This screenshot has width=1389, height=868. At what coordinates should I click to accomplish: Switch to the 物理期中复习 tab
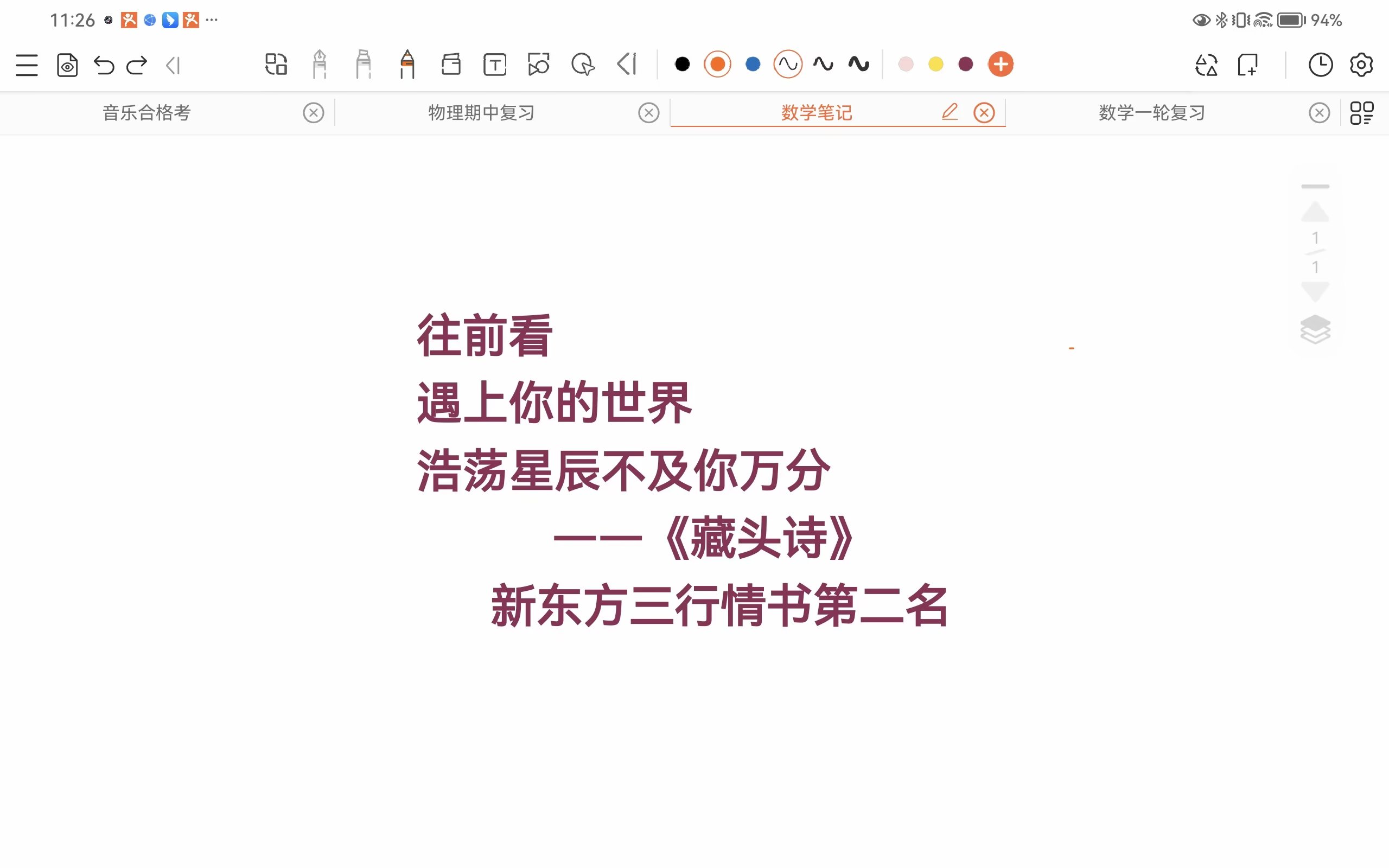pos(481,112)
